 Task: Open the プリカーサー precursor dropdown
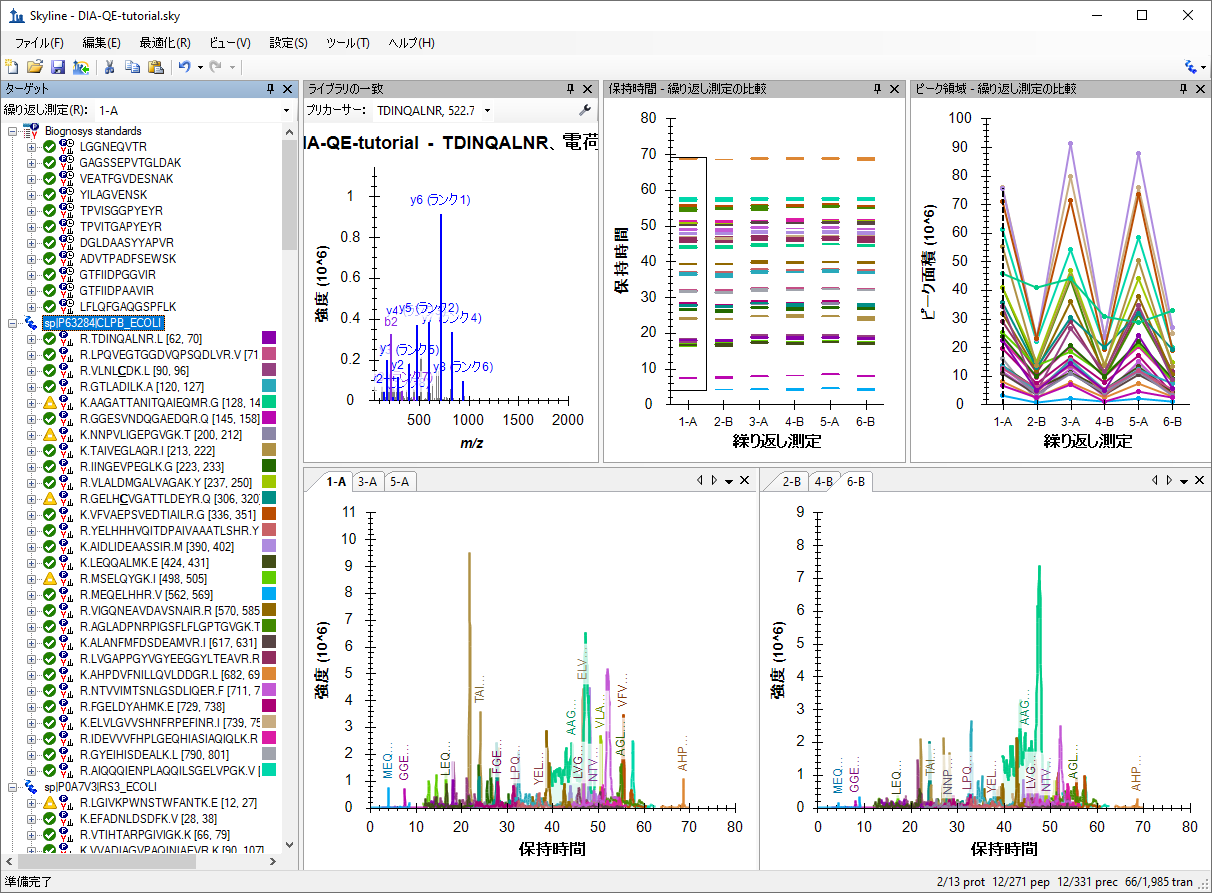486,110
